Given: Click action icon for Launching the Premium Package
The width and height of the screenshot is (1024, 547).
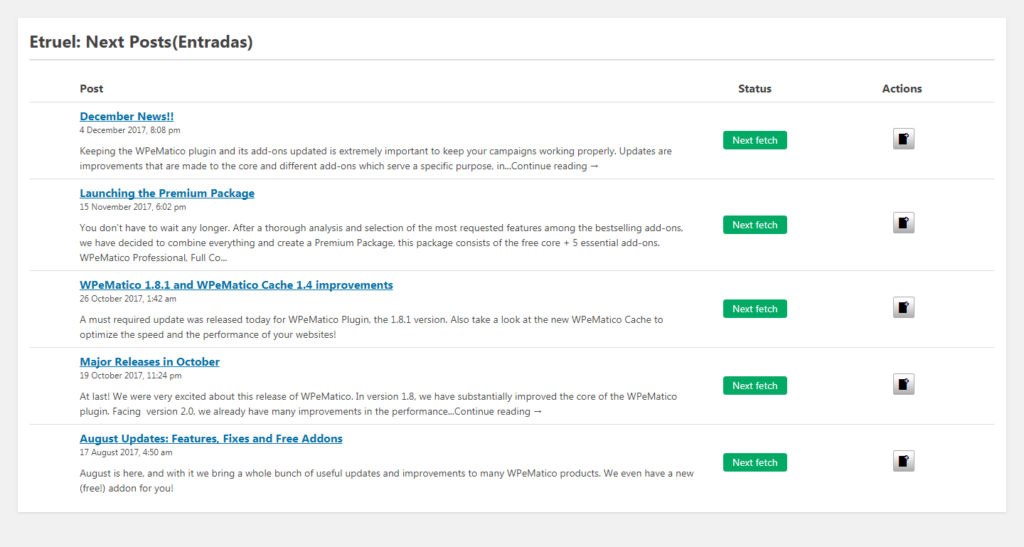Looking at the screenshot, I should 903,223.
